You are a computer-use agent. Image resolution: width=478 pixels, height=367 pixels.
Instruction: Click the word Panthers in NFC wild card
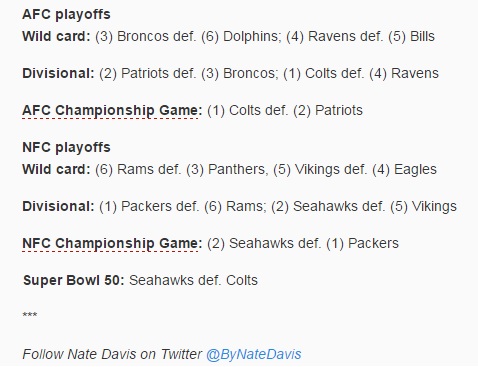[238, 169]
